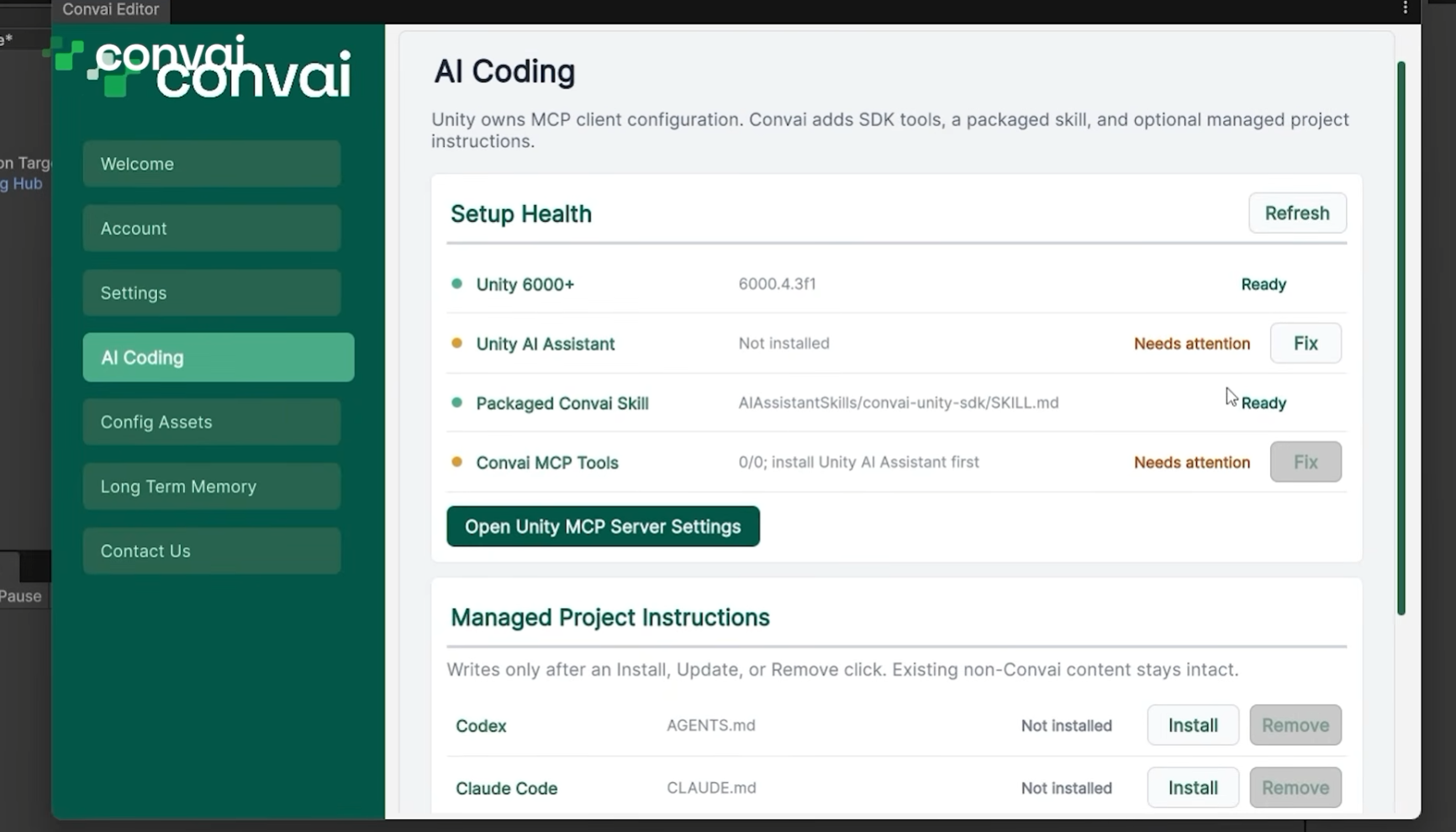
Task: Open the Config Assets section
Action: click(212, 422)
